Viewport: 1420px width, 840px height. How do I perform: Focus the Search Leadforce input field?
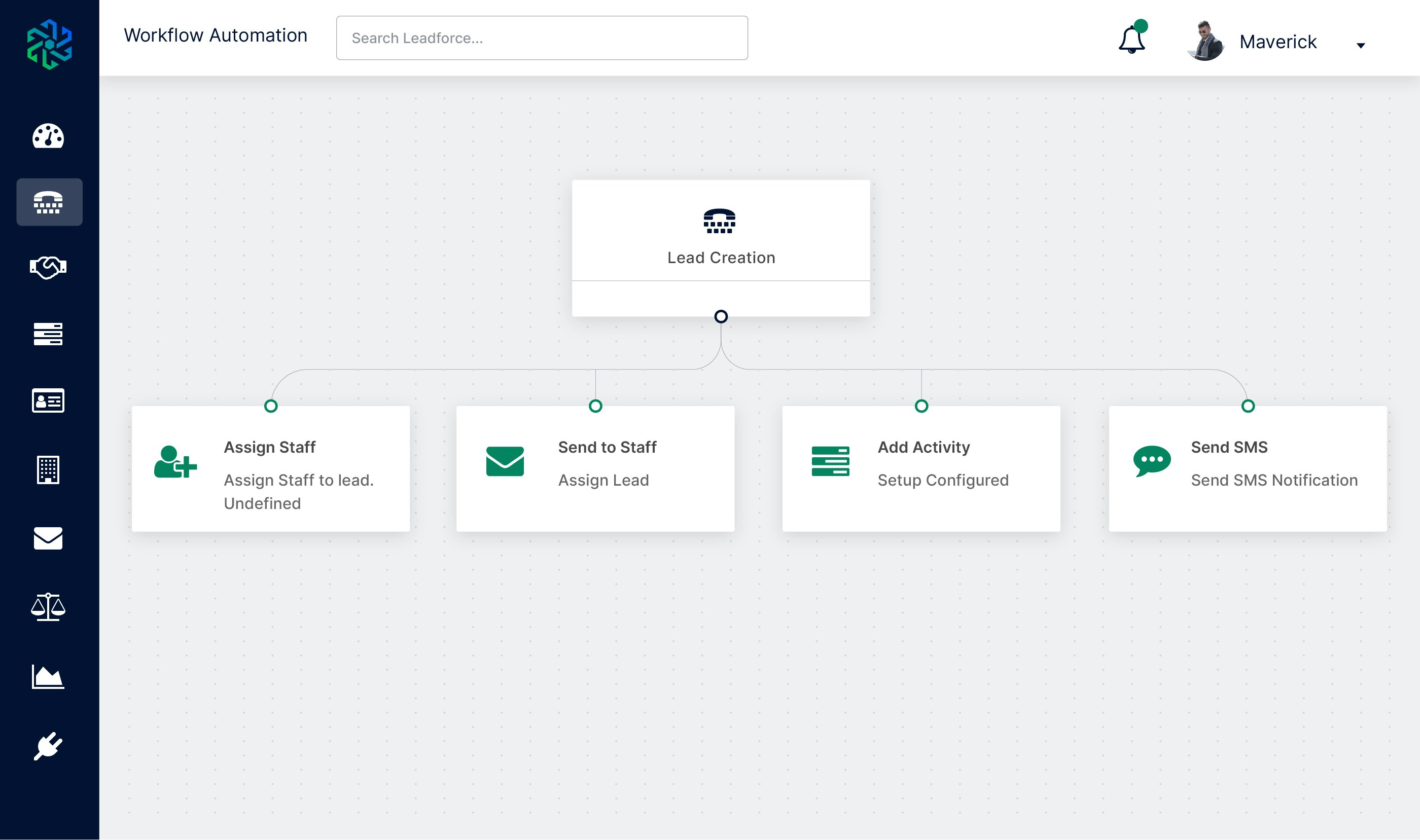point(542,38)
